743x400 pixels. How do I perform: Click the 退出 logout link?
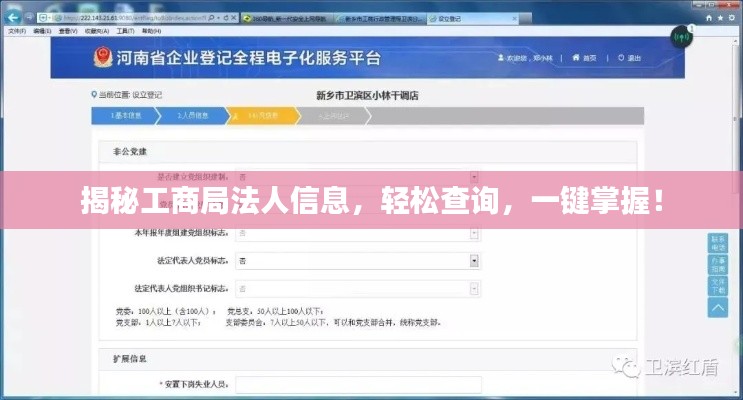pyautogui.click(x=634, y=58)
